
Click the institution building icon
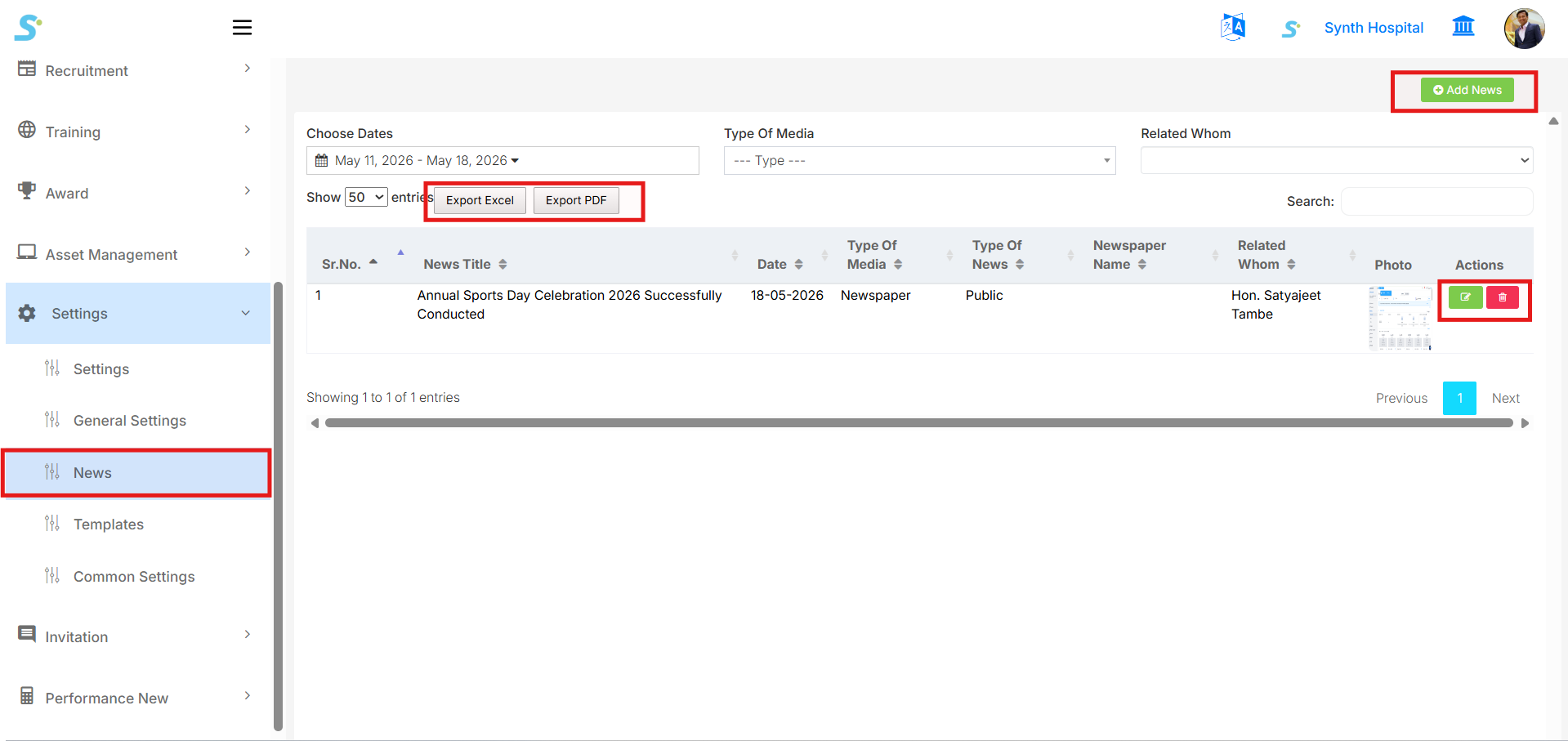tap(1463, 27)
